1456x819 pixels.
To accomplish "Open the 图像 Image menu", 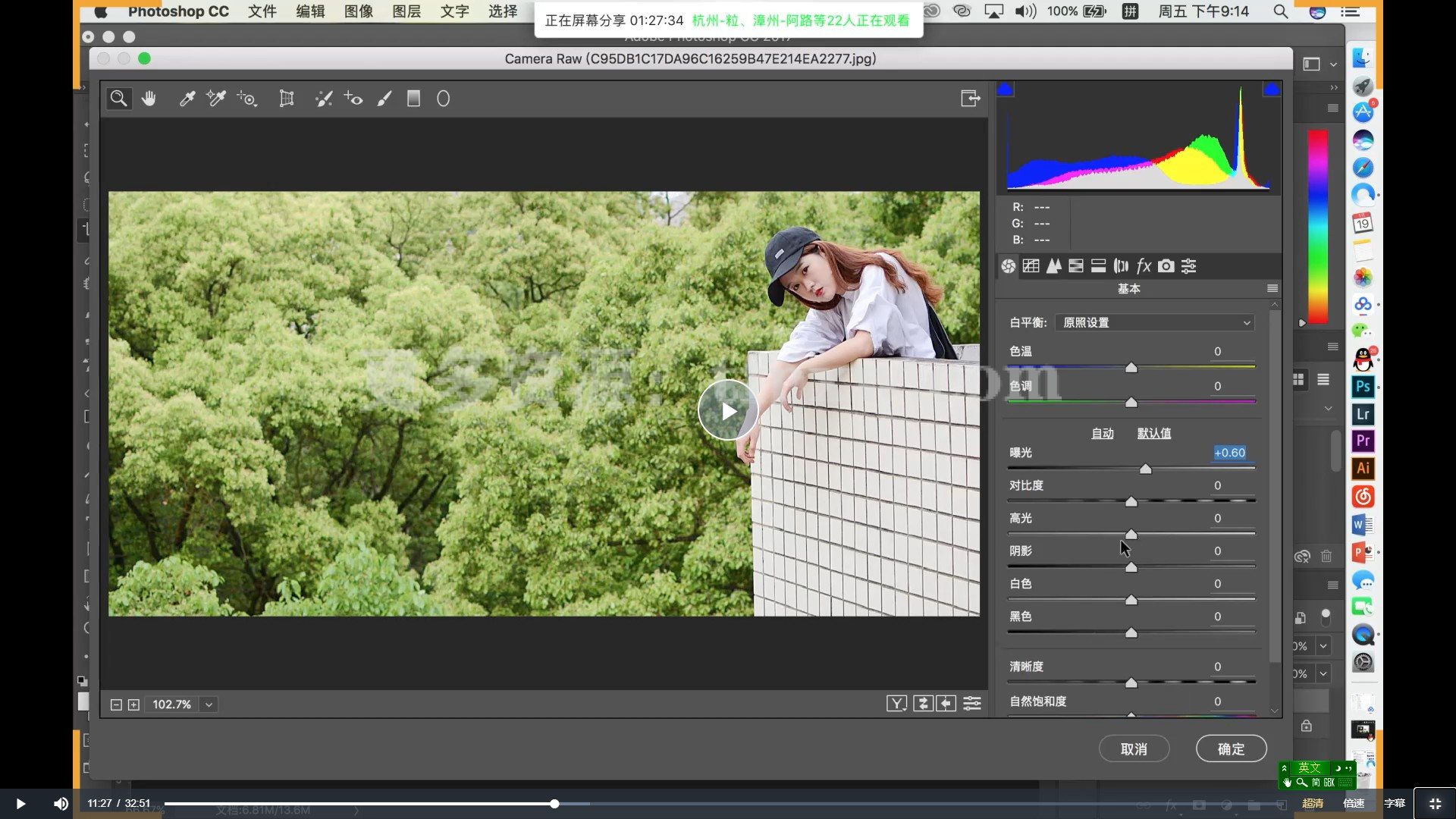I will (x=359, y=11).
